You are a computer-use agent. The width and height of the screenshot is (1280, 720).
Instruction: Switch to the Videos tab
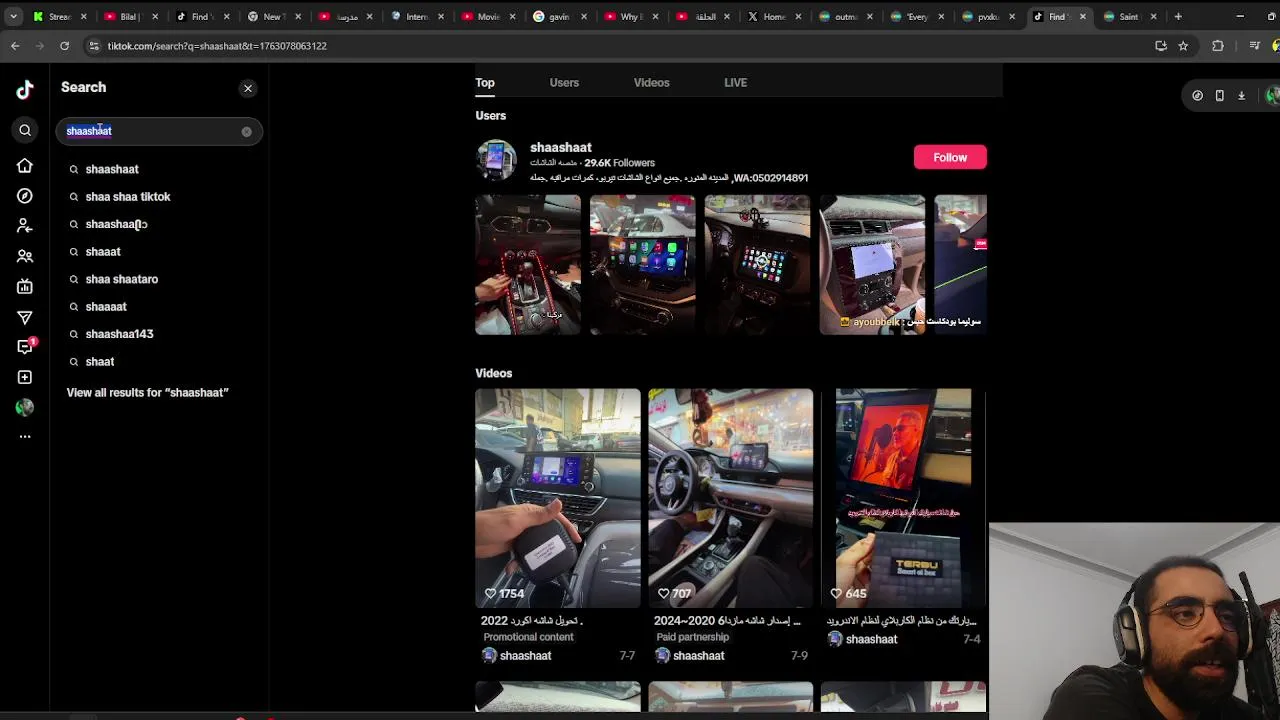651,83
